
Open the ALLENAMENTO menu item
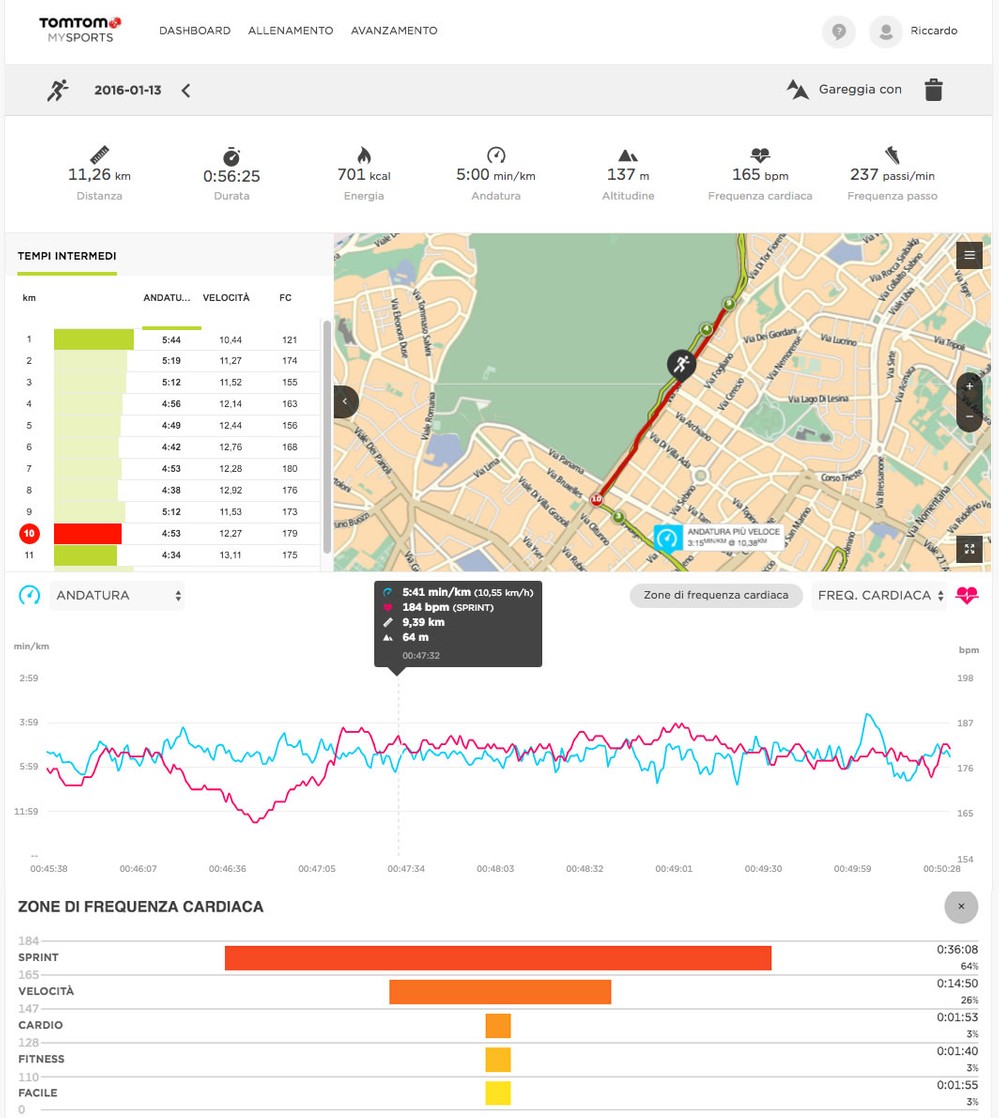(290, 31)
